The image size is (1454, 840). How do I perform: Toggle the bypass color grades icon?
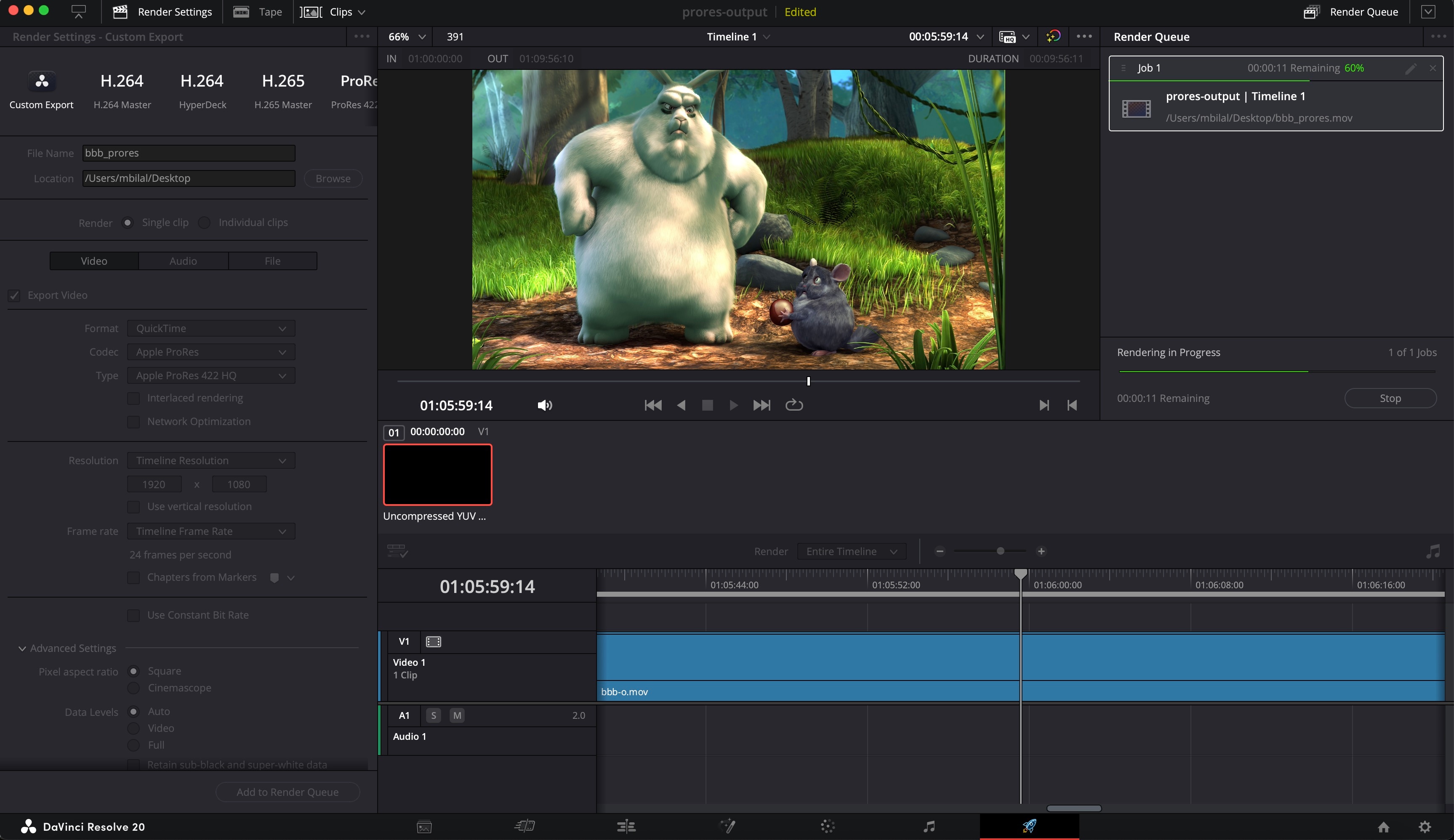pyautogui.click(x=1053, y=36)
